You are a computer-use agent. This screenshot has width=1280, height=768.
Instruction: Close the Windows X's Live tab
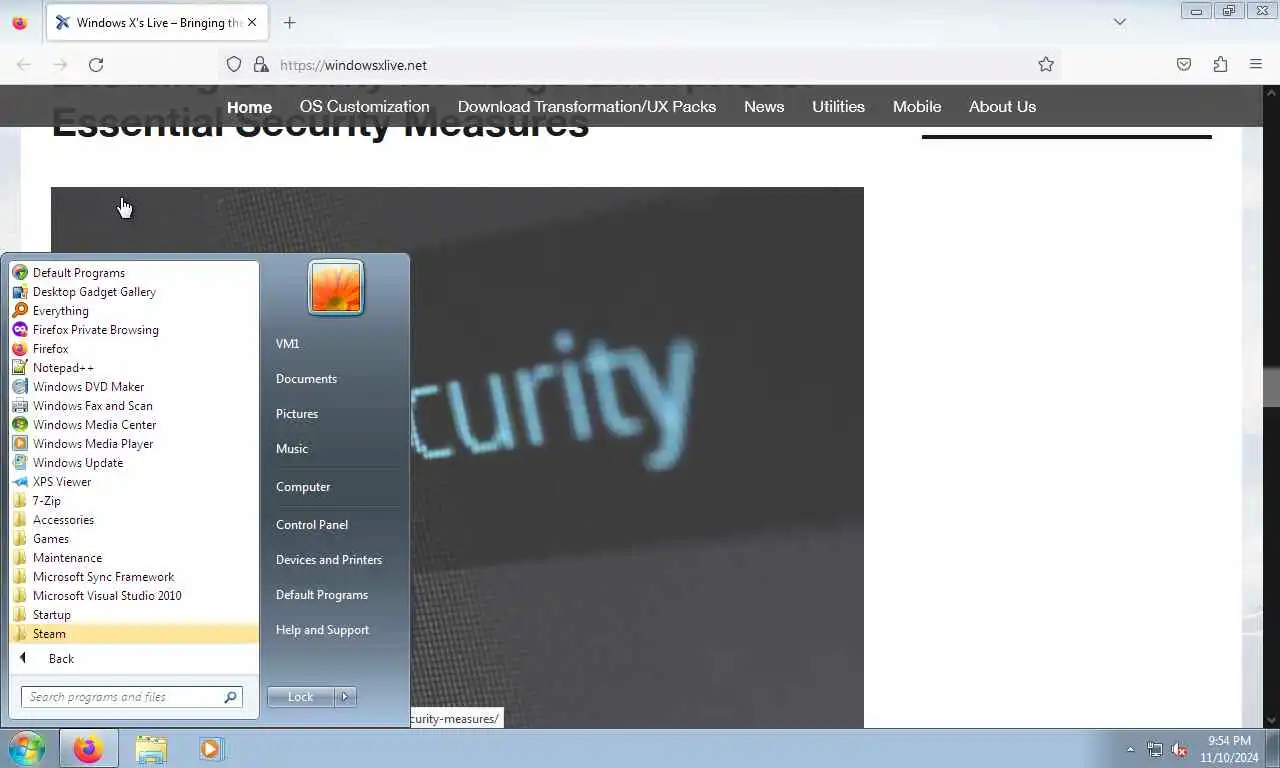coord(251,22)
